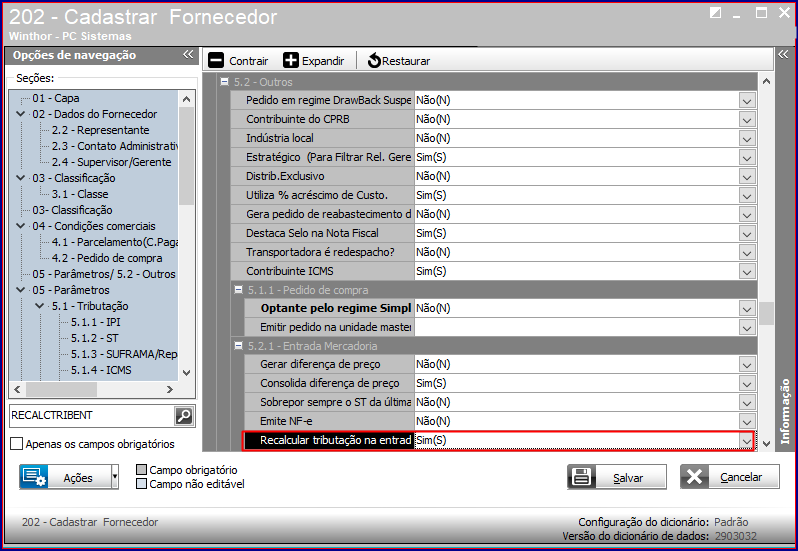The image size is (798, 551).
Task: Select 5.1.1 - IPI tree item
Action: click(96, 322)
